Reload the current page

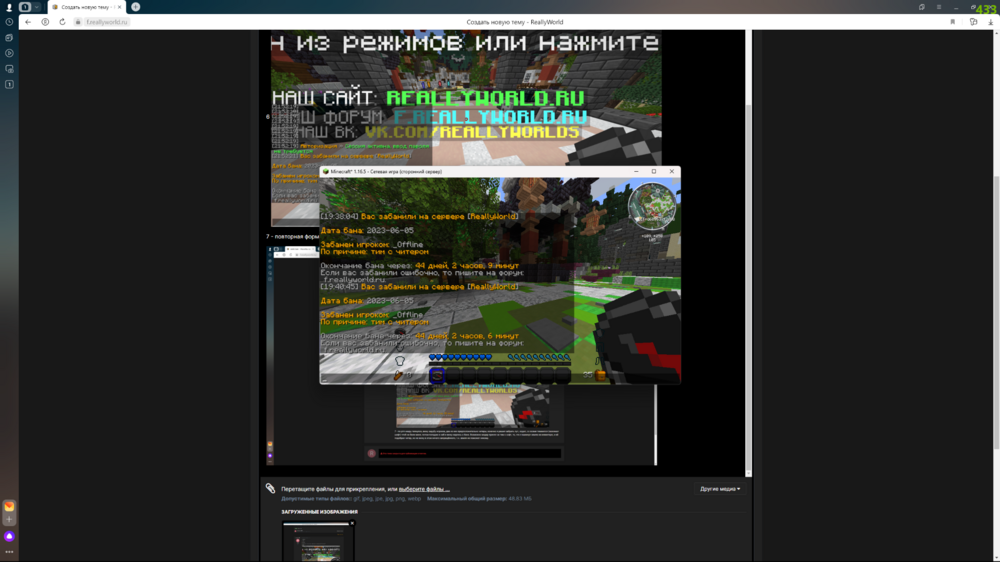pos(62,22)
